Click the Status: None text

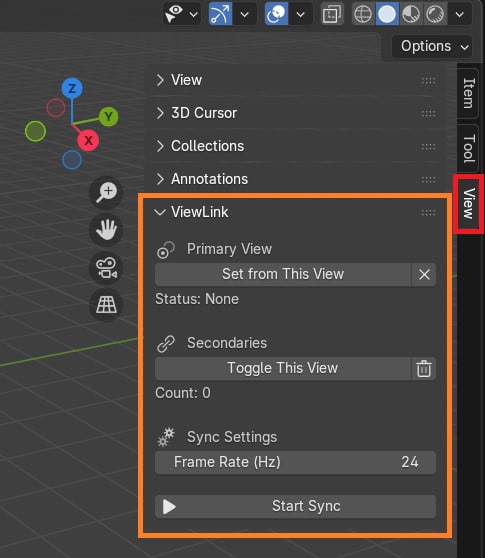197,299
